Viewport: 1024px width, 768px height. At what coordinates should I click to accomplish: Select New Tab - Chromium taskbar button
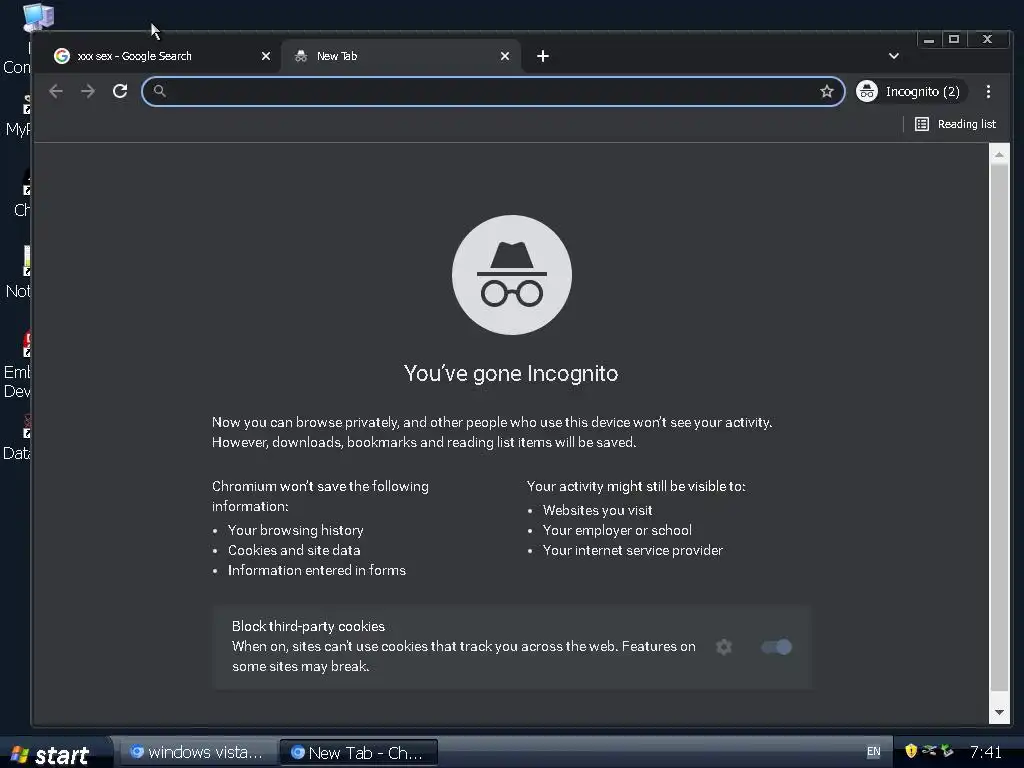359,753
